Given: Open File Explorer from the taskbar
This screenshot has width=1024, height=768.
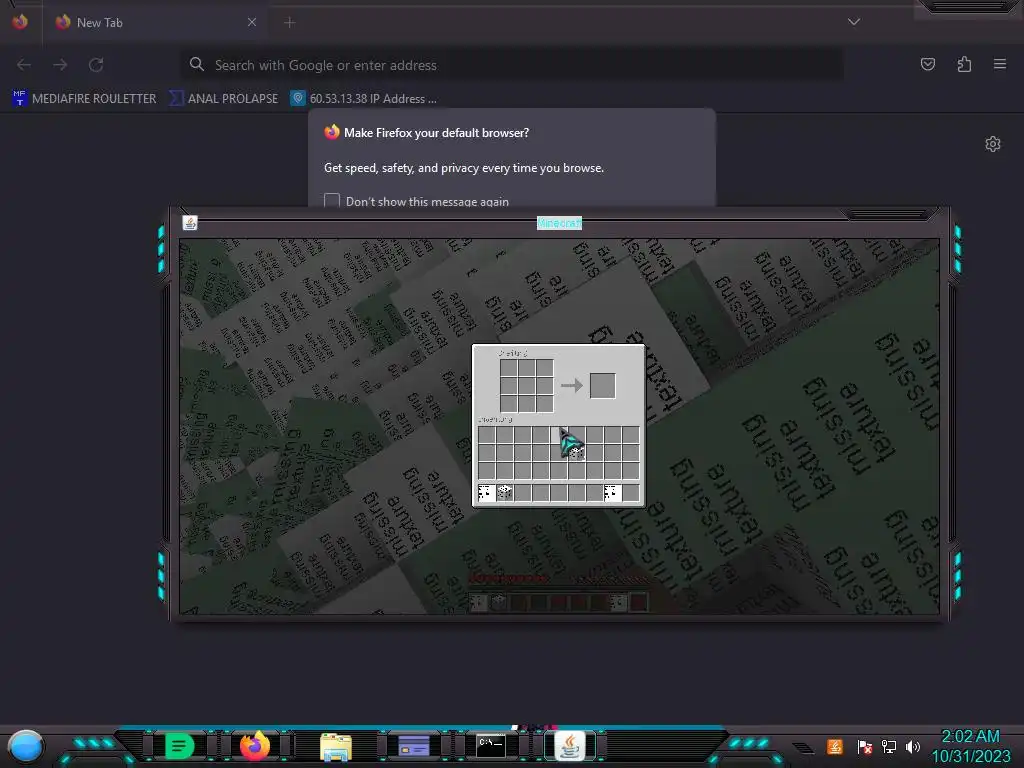Looking at the screenshot, I should click(x=336, y=746).
